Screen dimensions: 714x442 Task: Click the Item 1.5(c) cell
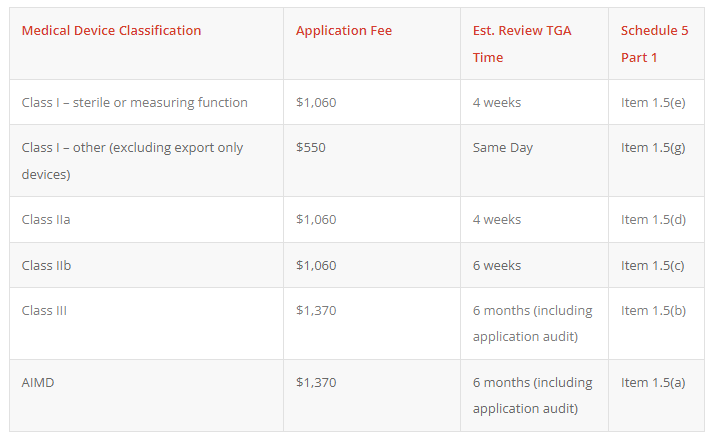[x=653, y=266]
